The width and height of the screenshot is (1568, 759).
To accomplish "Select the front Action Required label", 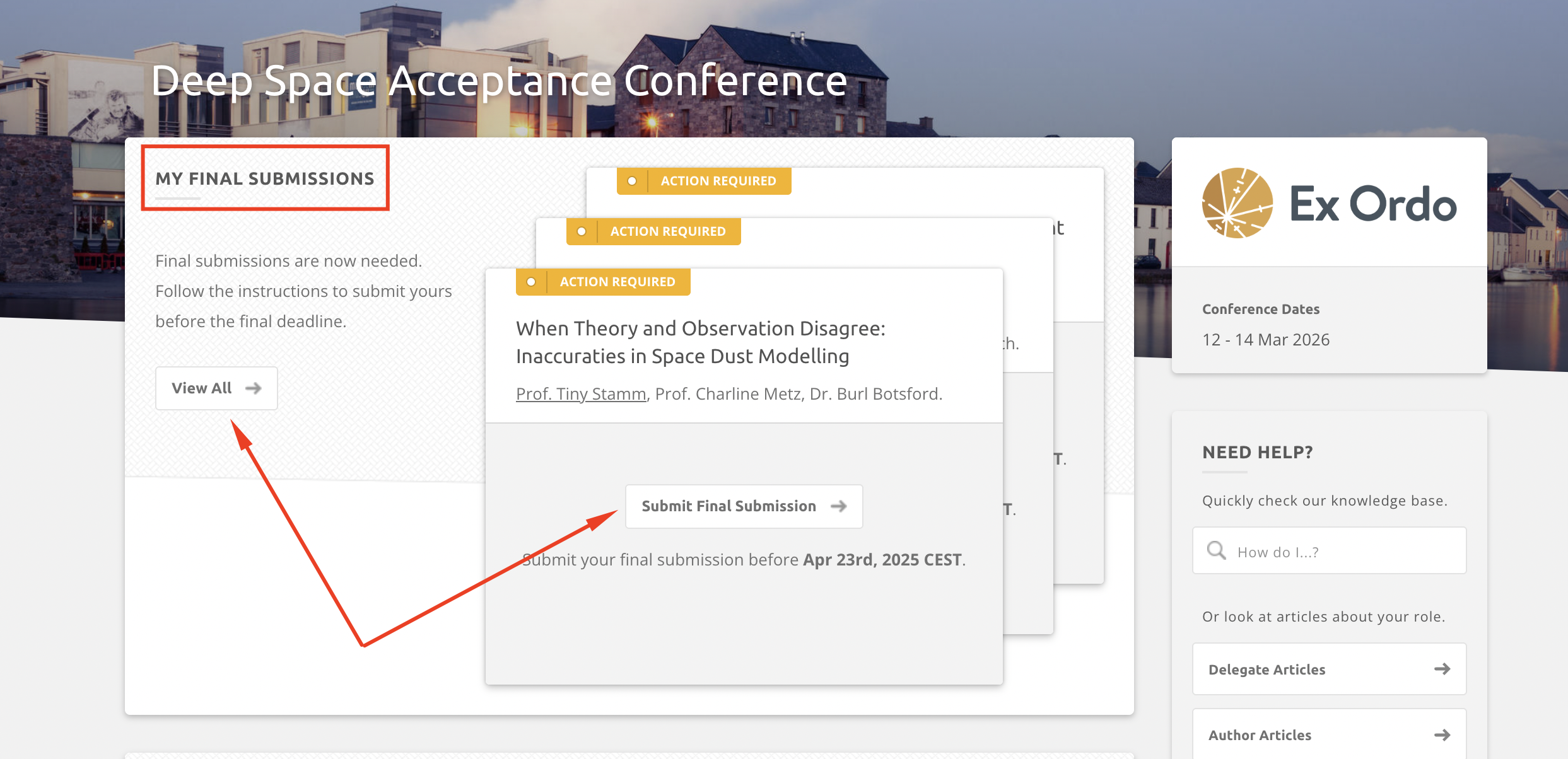I will tap(617, 282).
